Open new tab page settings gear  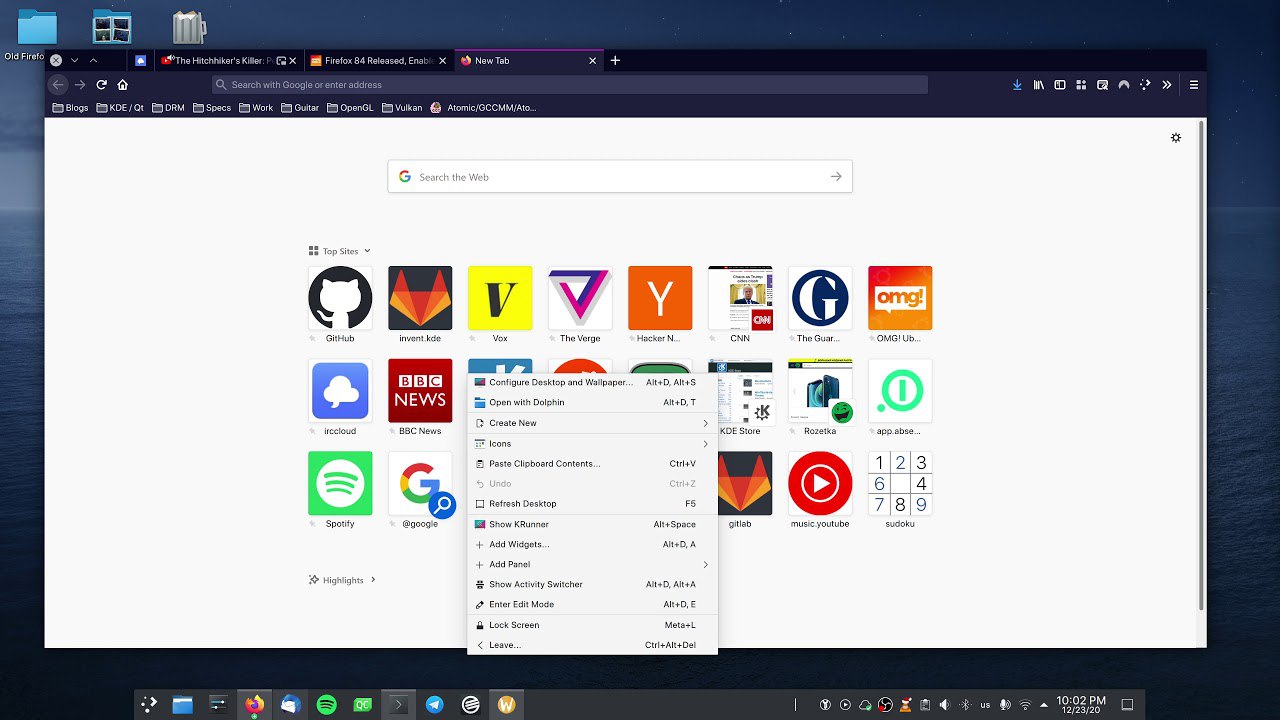[1176, 138]
